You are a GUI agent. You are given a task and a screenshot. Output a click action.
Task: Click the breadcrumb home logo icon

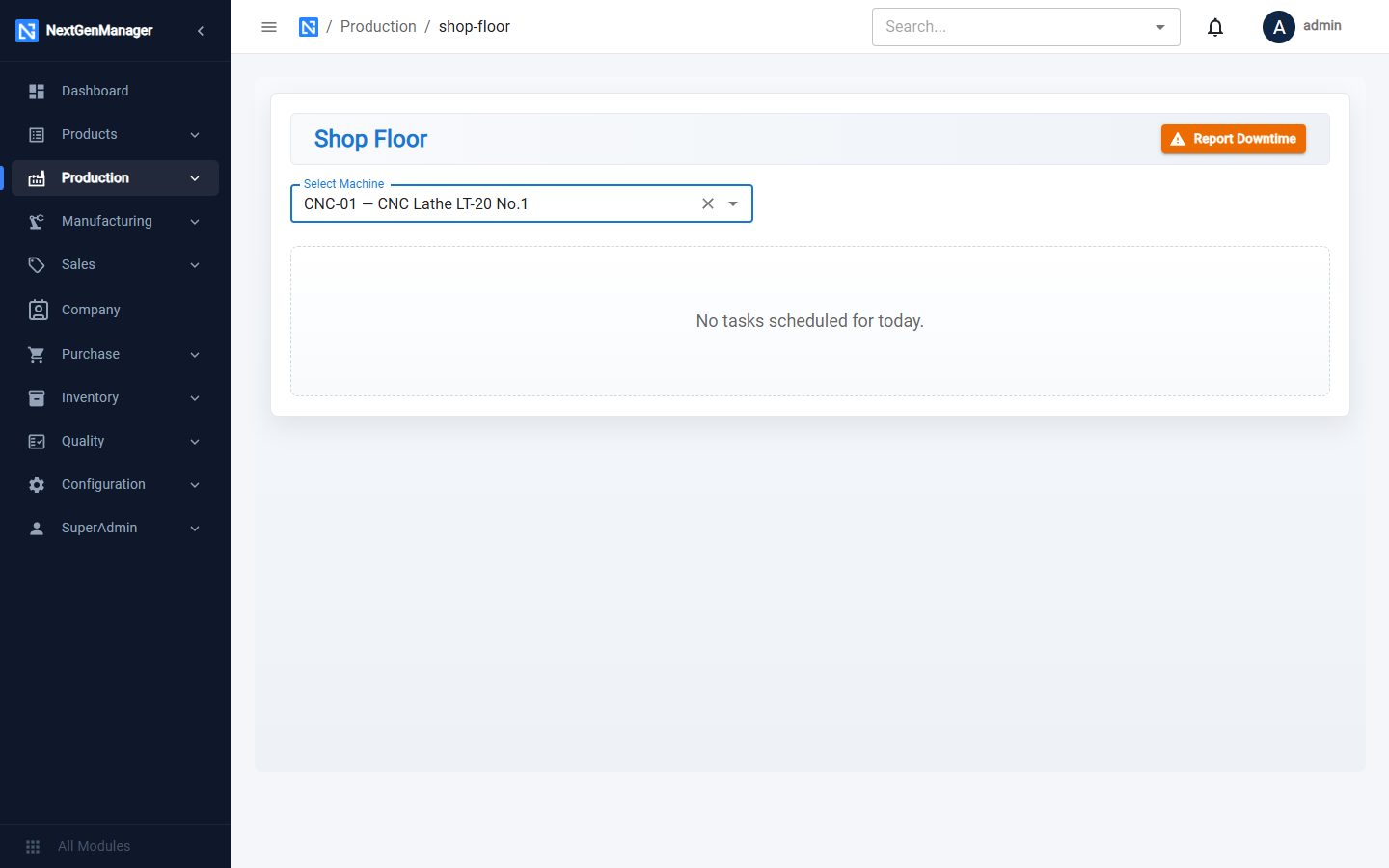pyautogui.click(x=309, y=27)
